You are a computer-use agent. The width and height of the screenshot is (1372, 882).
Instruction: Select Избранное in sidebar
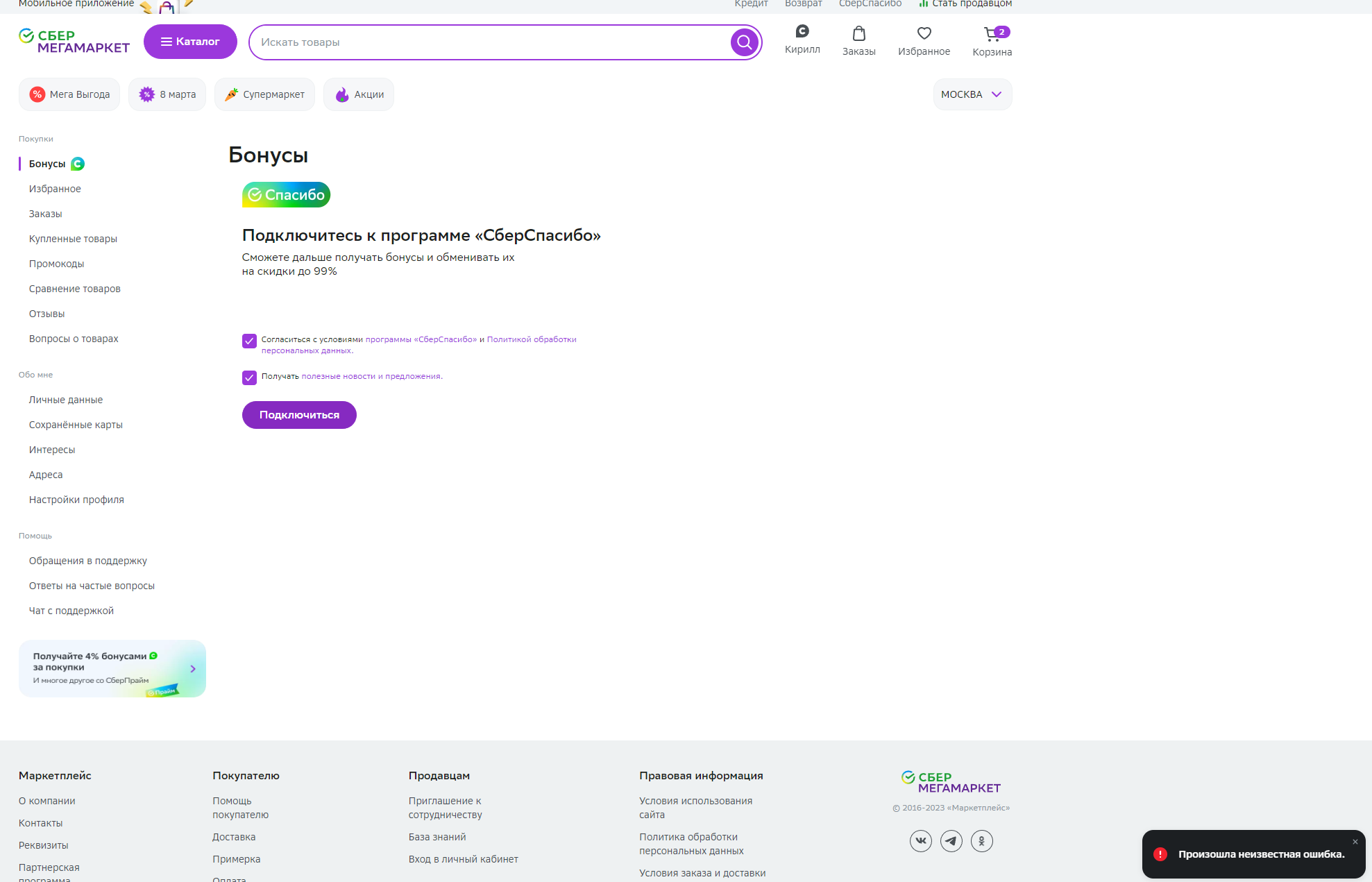55,189
